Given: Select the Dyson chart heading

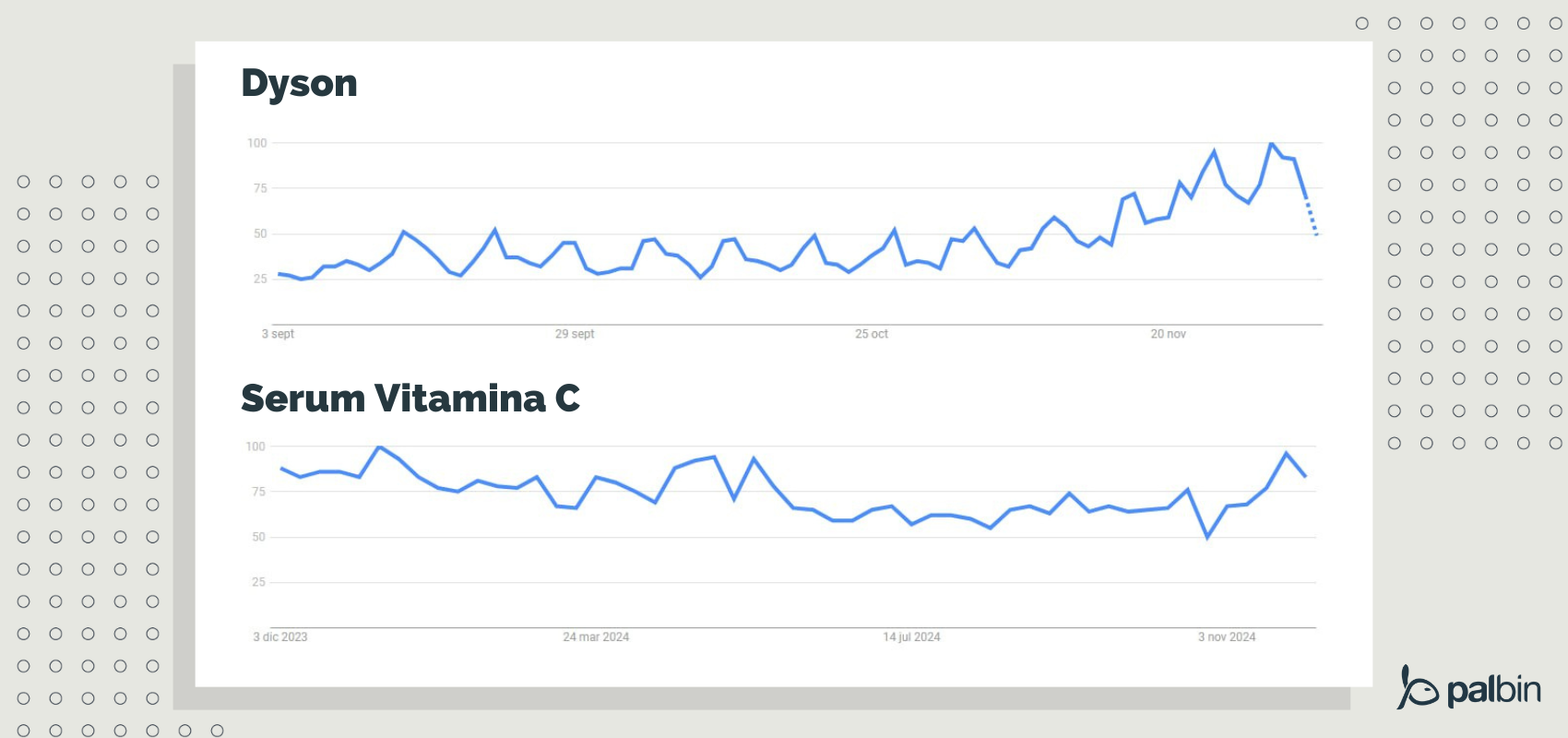Looking at the screenshot, I should (x=299, y=83).
